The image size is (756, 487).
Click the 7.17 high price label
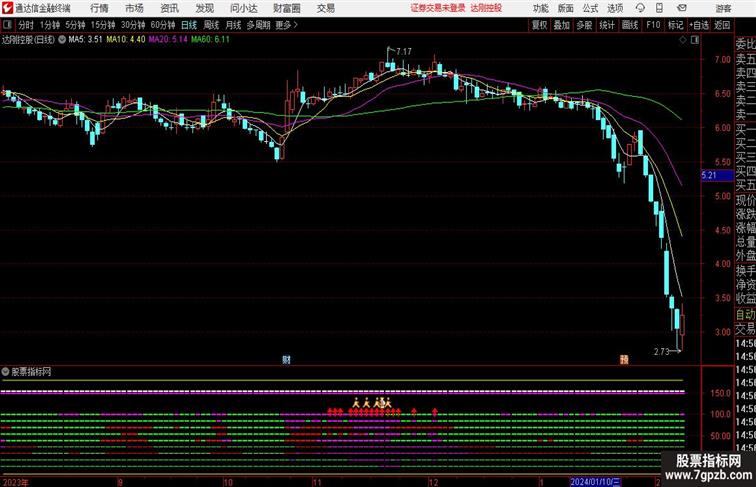(x=404, y=51)
